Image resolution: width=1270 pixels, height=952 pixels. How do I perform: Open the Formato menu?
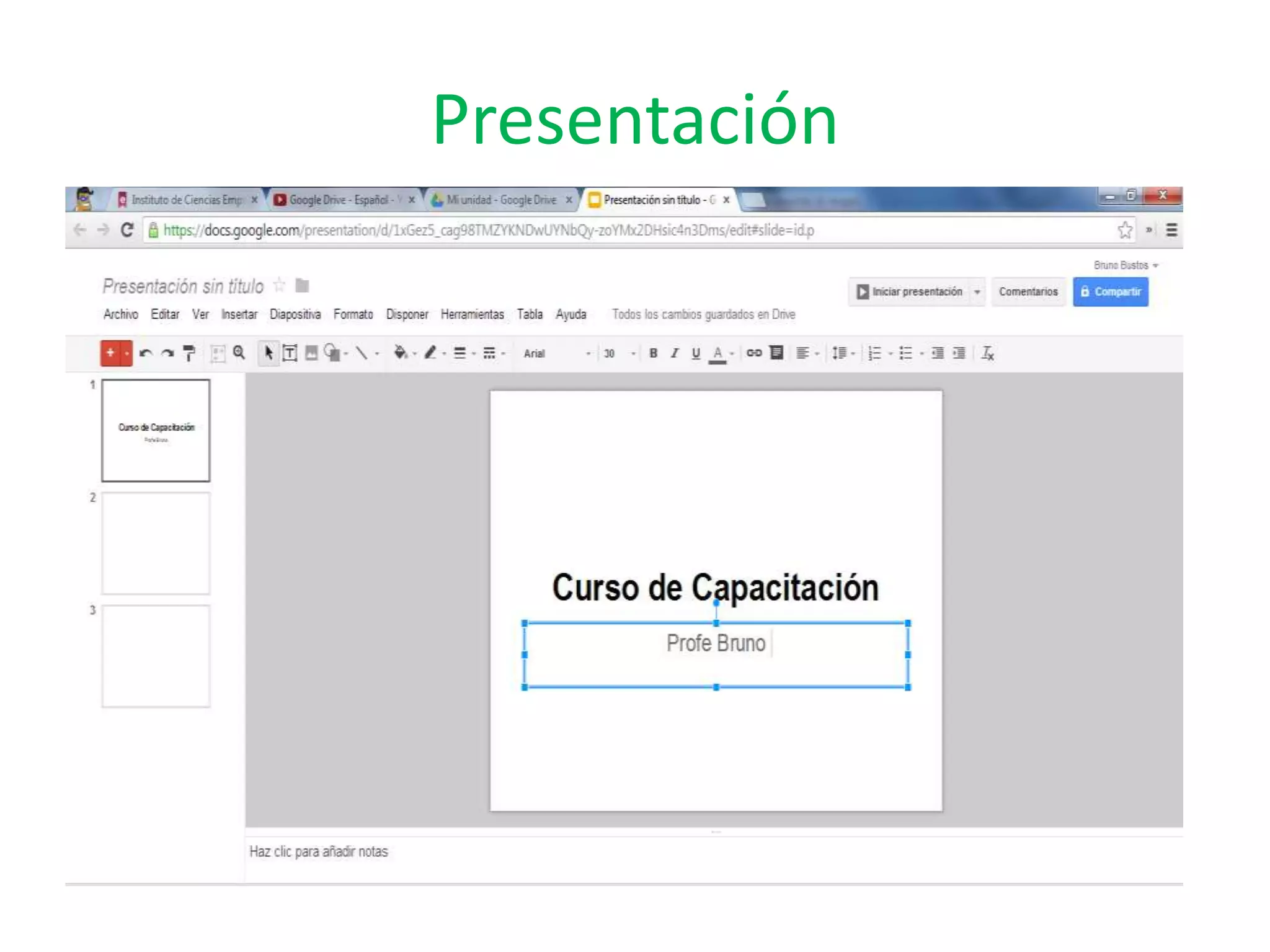tap(353, 314)
